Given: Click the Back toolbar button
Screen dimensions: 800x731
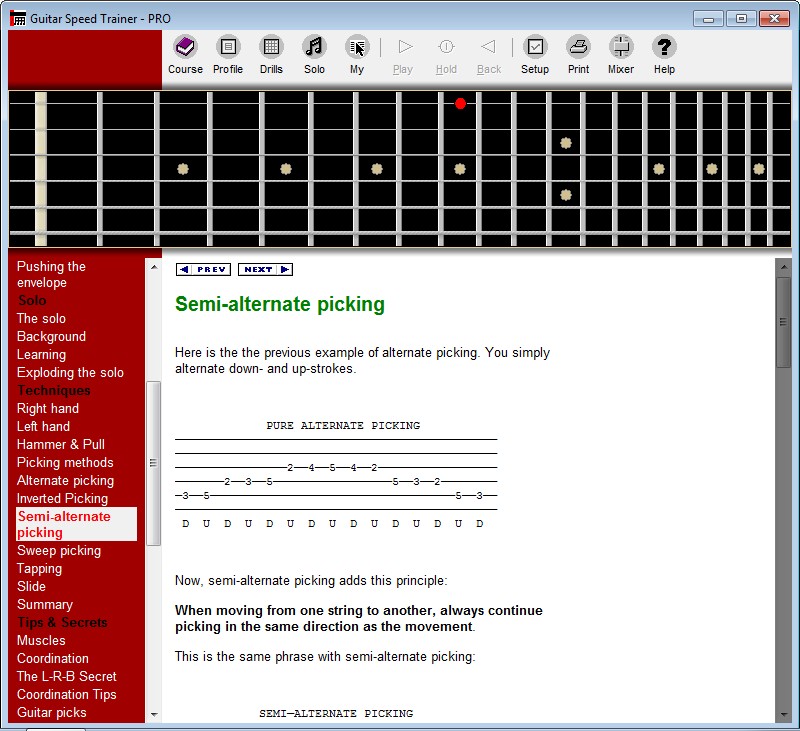Looking at the screenshot, I should coord(489,47).
